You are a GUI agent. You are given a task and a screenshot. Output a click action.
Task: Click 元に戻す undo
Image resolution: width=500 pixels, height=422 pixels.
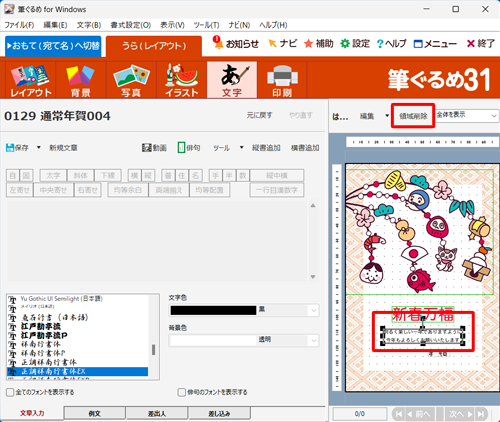coord(259,115)
